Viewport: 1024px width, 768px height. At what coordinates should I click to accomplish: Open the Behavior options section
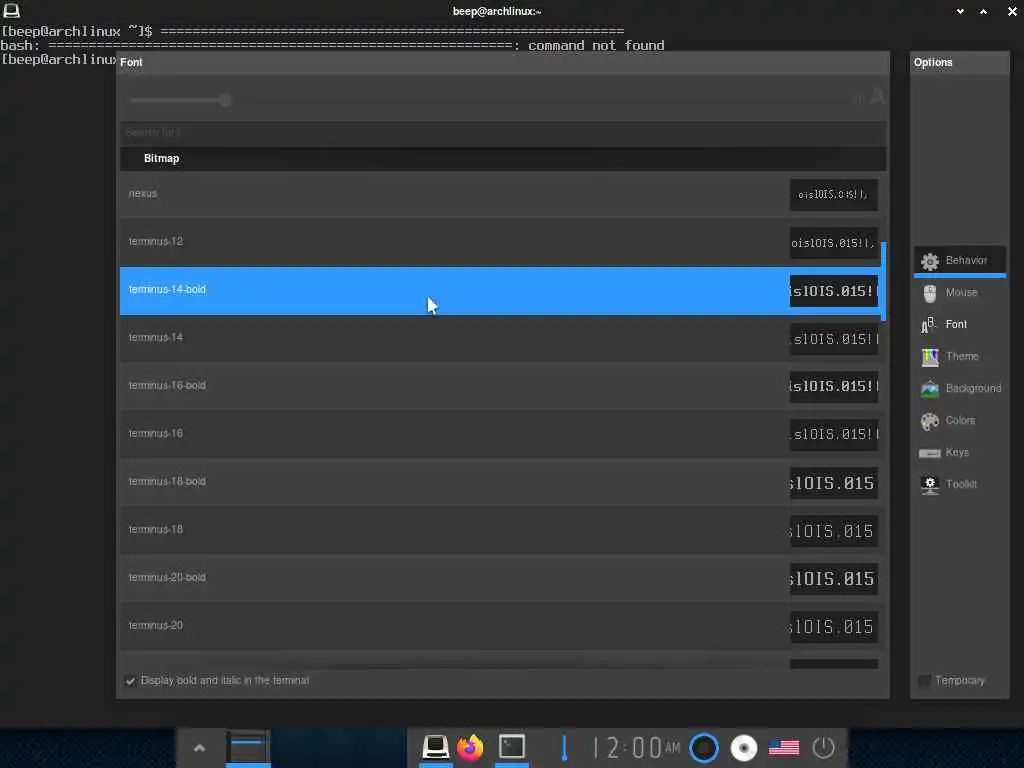pyautogui.click(x=959, y=261)
